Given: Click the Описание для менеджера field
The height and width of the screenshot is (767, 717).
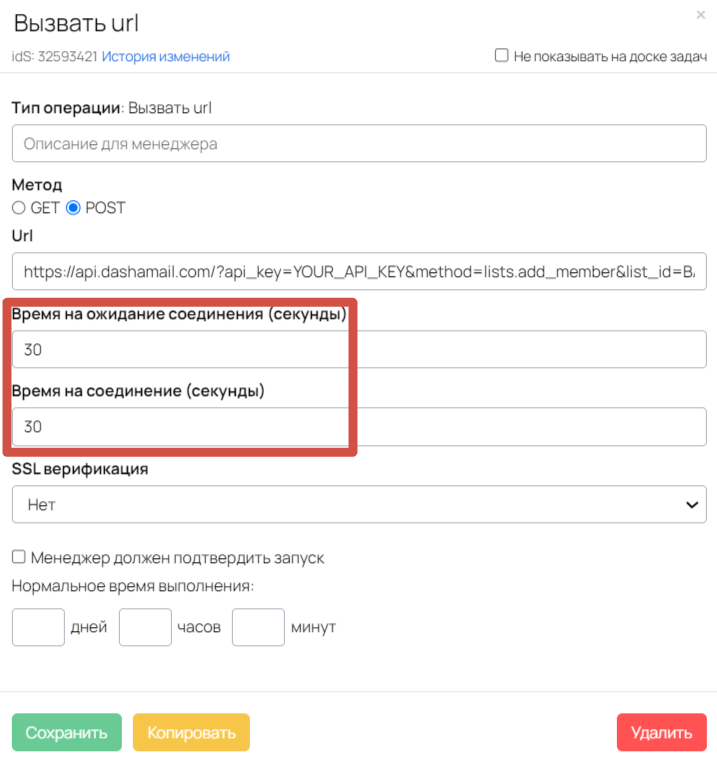Looking at the screenshot, I should point(359,143).
